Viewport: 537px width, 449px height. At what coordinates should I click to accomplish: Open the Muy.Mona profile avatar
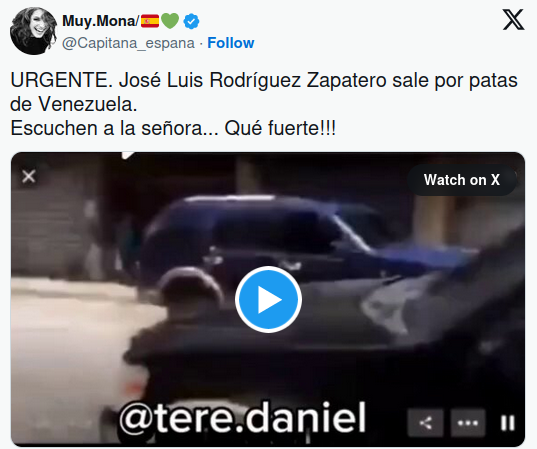(x=34, y=31)
